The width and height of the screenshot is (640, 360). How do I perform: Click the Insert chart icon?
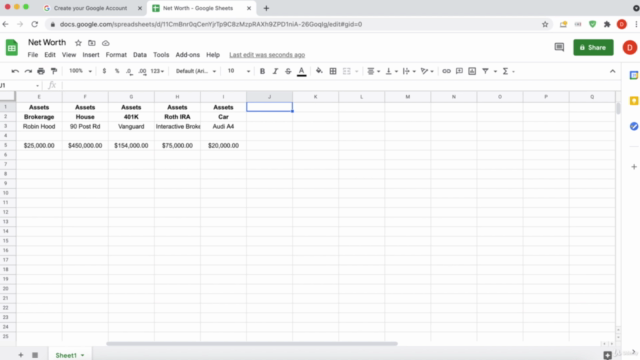click(472, 71)
